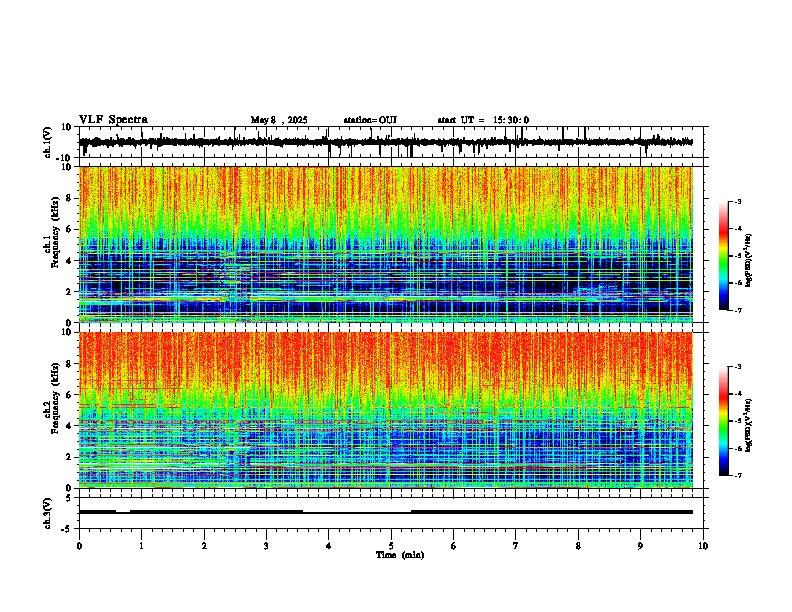This screenshot has width=792, height=612.
Task: Click time axis tick label "2"
Action: pos(204,546)
